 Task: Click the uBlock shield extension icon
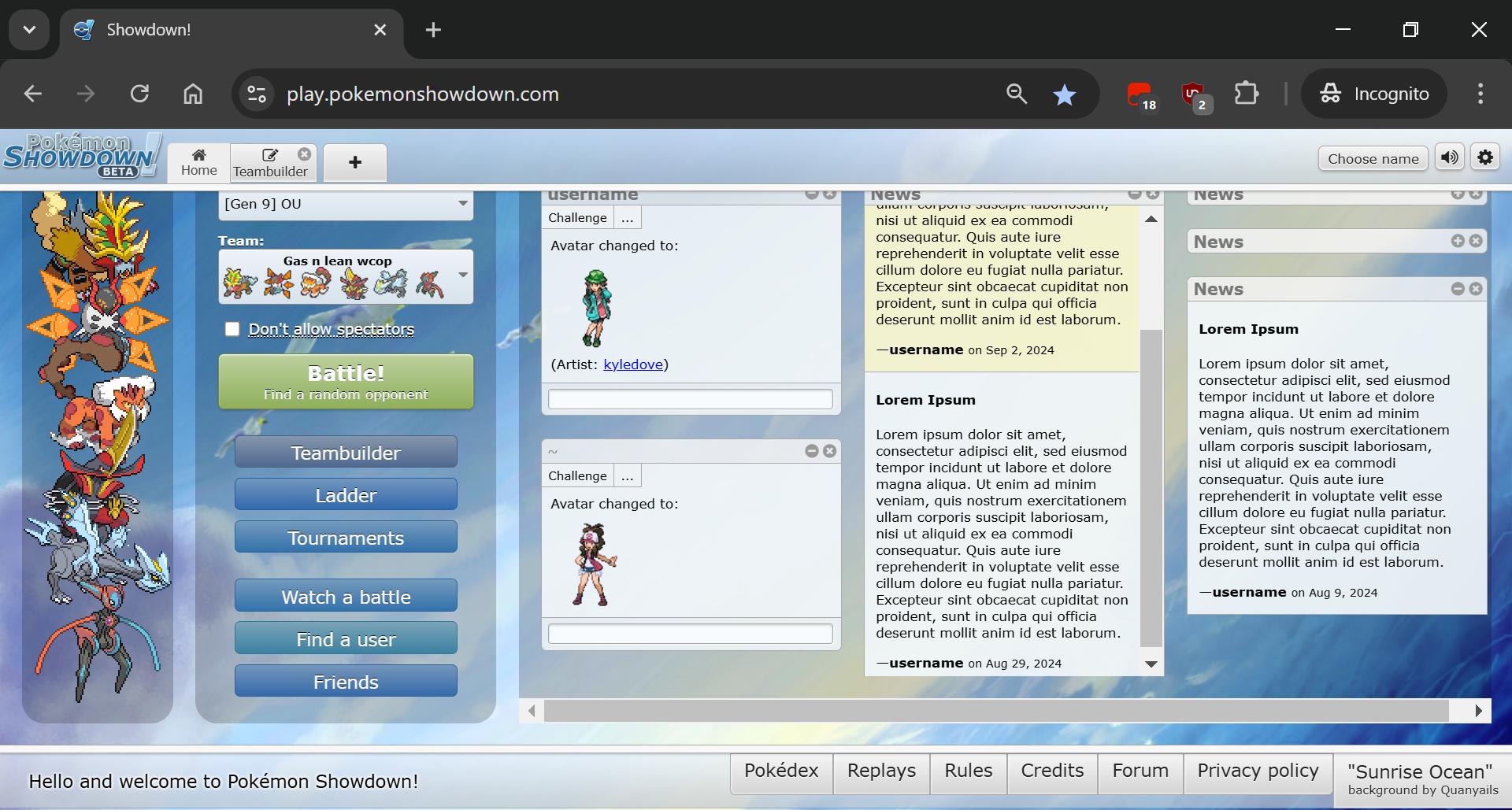[1195, 95]
